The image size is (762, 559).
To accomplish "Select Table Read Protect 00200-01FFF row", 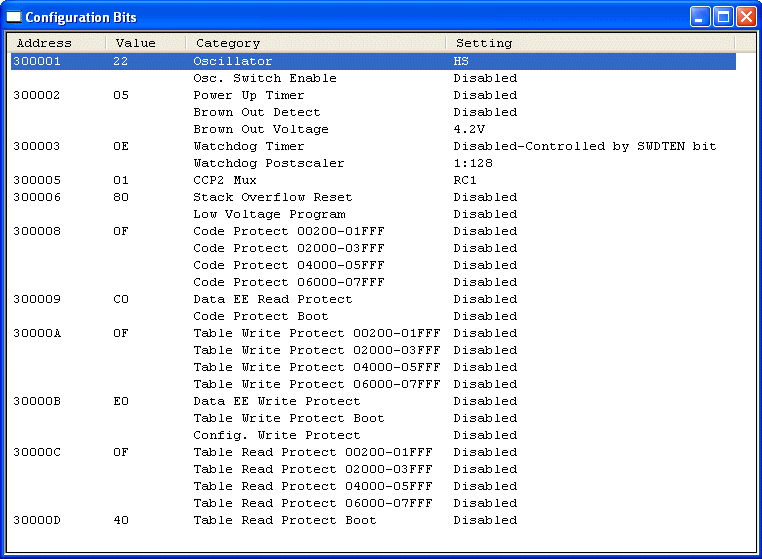I will (373, 453).
